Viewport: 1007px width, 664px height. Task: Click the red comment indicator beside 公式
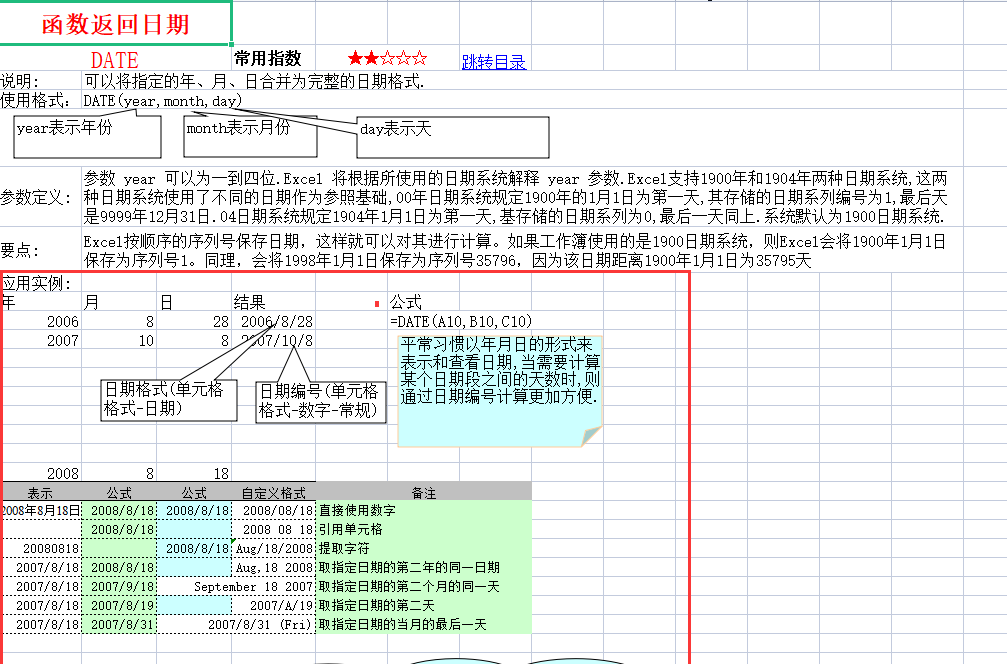[378, 301]
